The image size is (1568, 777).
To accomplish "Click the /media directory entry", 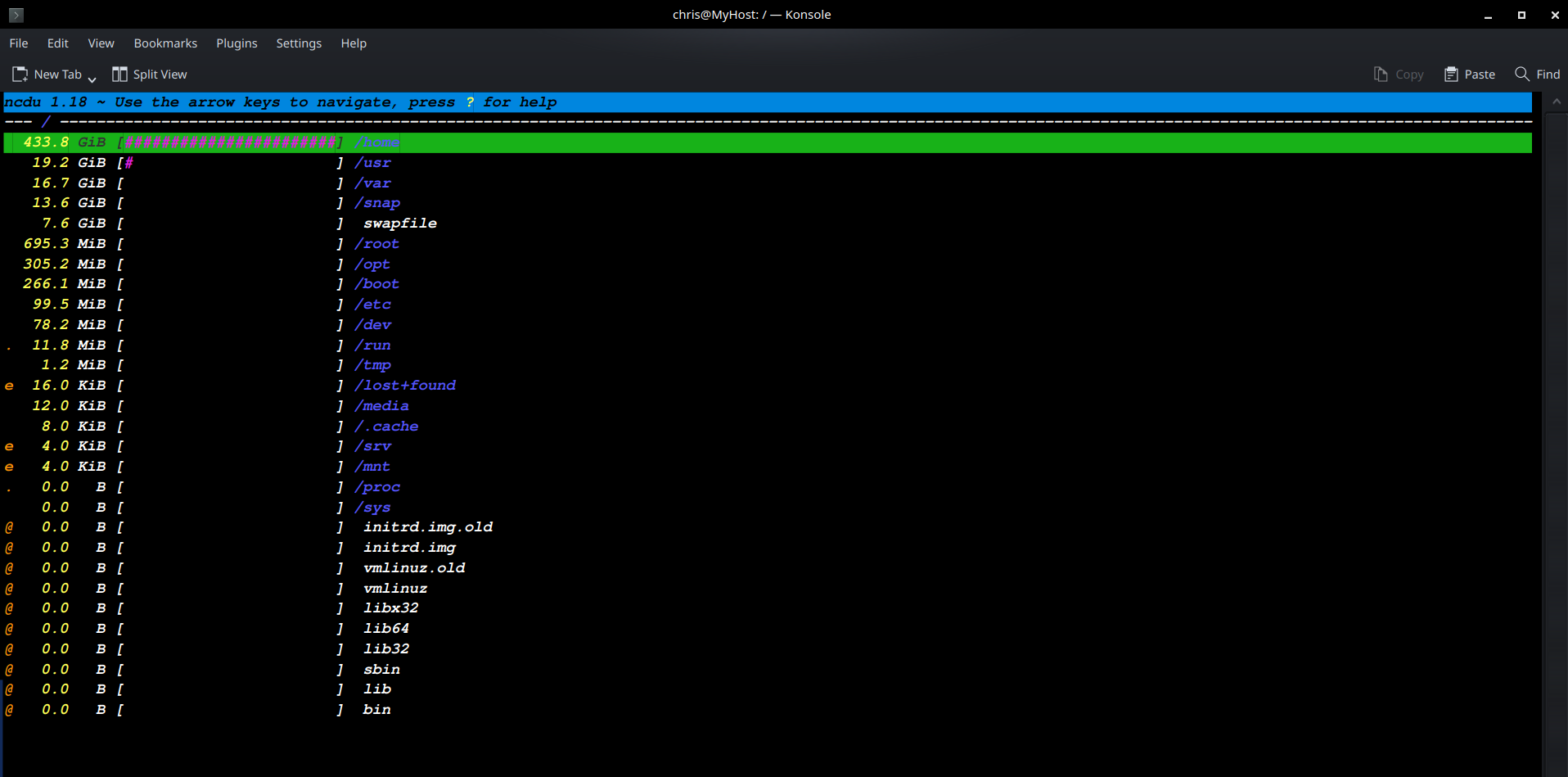I will (381, 406).
